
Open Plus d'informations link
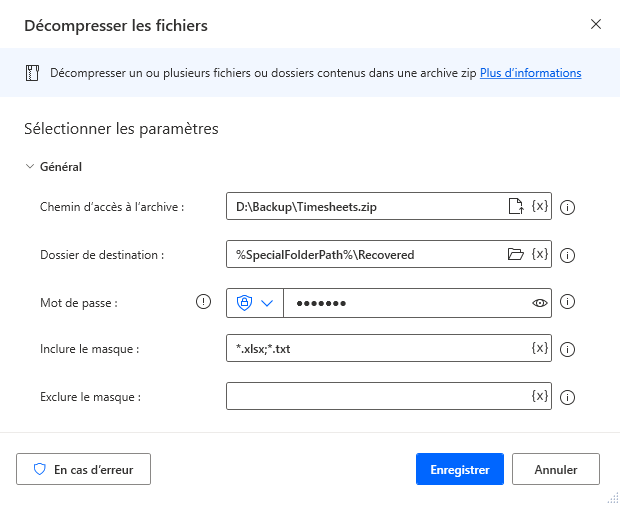tap(531, 73)
